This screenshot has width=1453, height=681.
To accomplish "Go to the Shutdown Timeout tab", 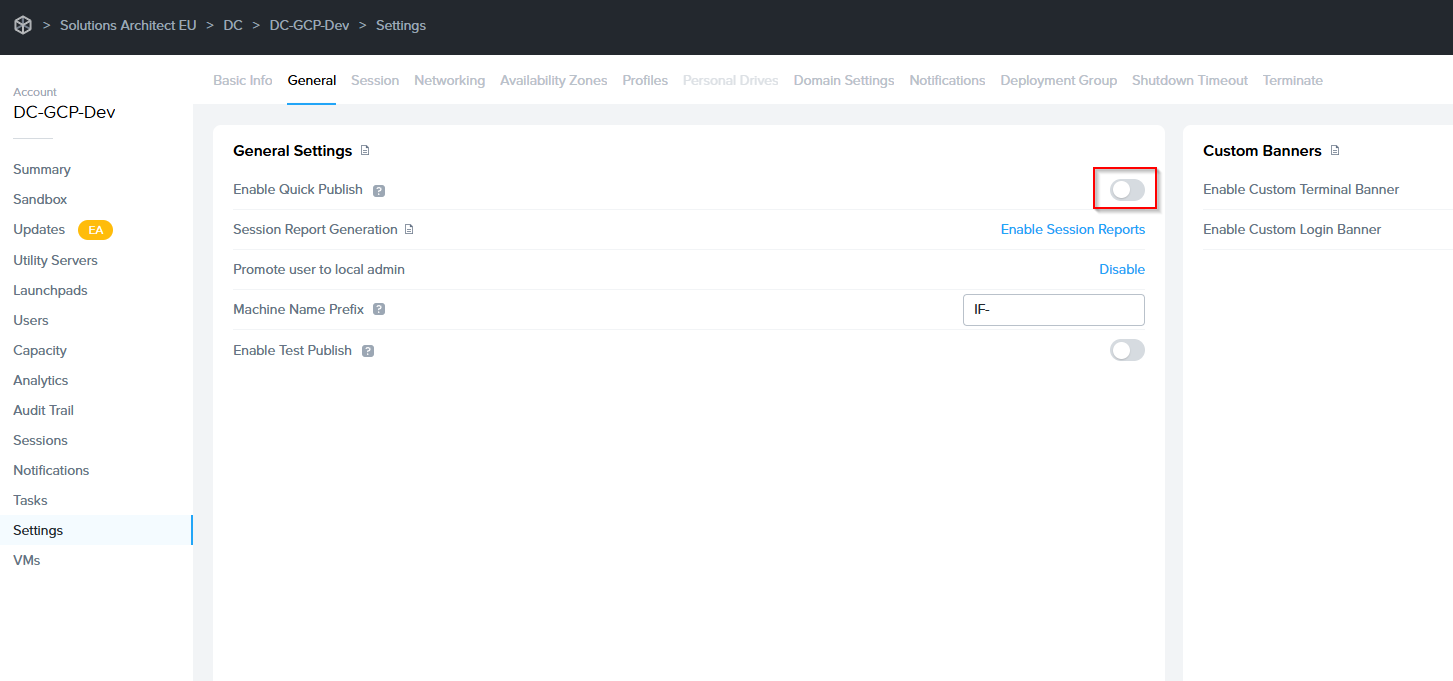I will (1189, 81).
